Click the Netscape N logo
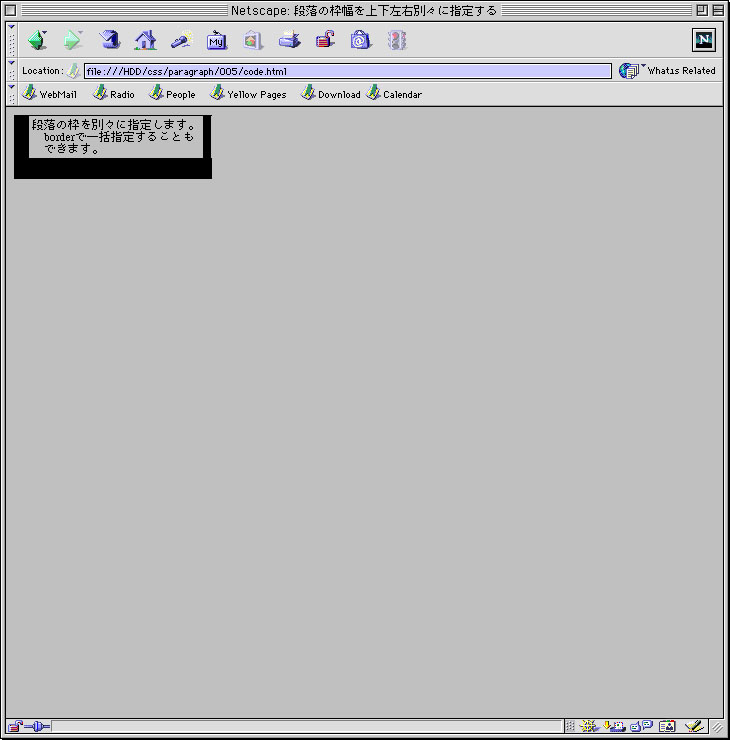This screenshot has height=740, width=730. click(704, 40)
